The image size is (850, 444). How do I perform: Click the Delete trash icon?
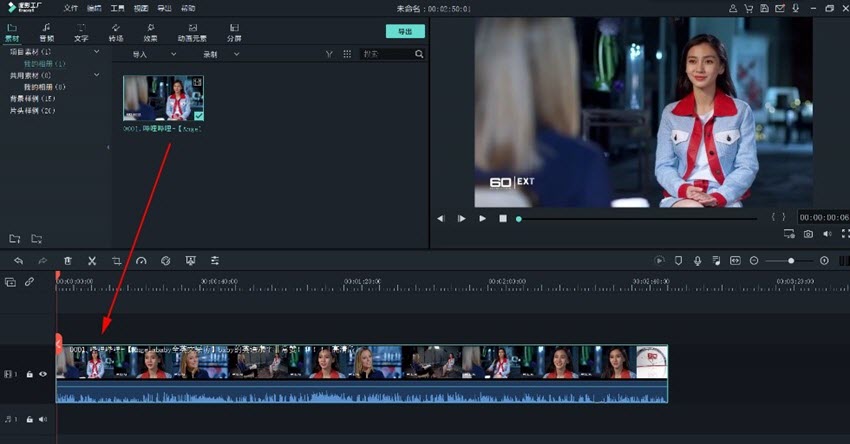tap(68, 261)
